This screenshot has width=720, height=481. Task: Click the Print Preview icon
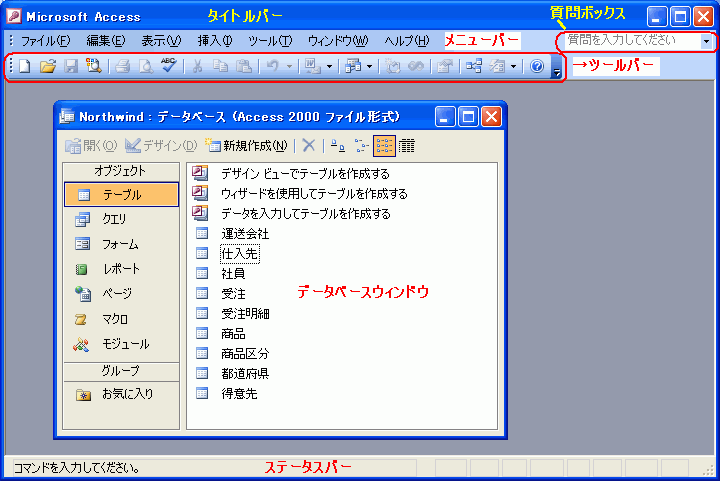tap(146, 67)
